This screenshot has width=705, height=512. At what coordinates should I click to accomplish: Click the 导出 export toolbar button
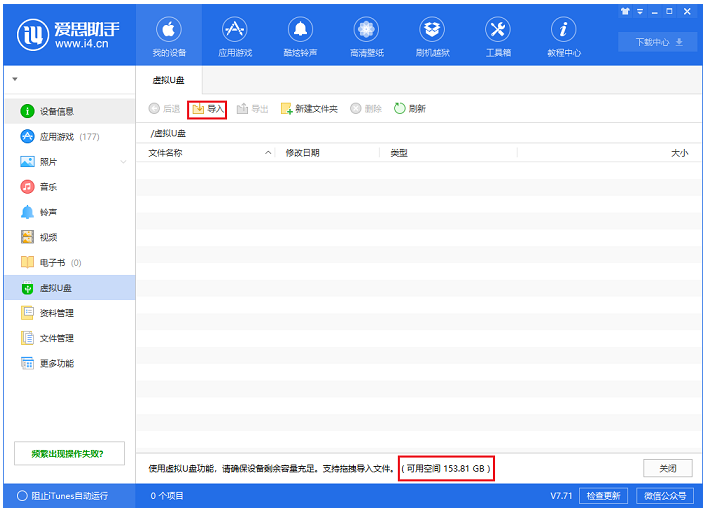252,109
